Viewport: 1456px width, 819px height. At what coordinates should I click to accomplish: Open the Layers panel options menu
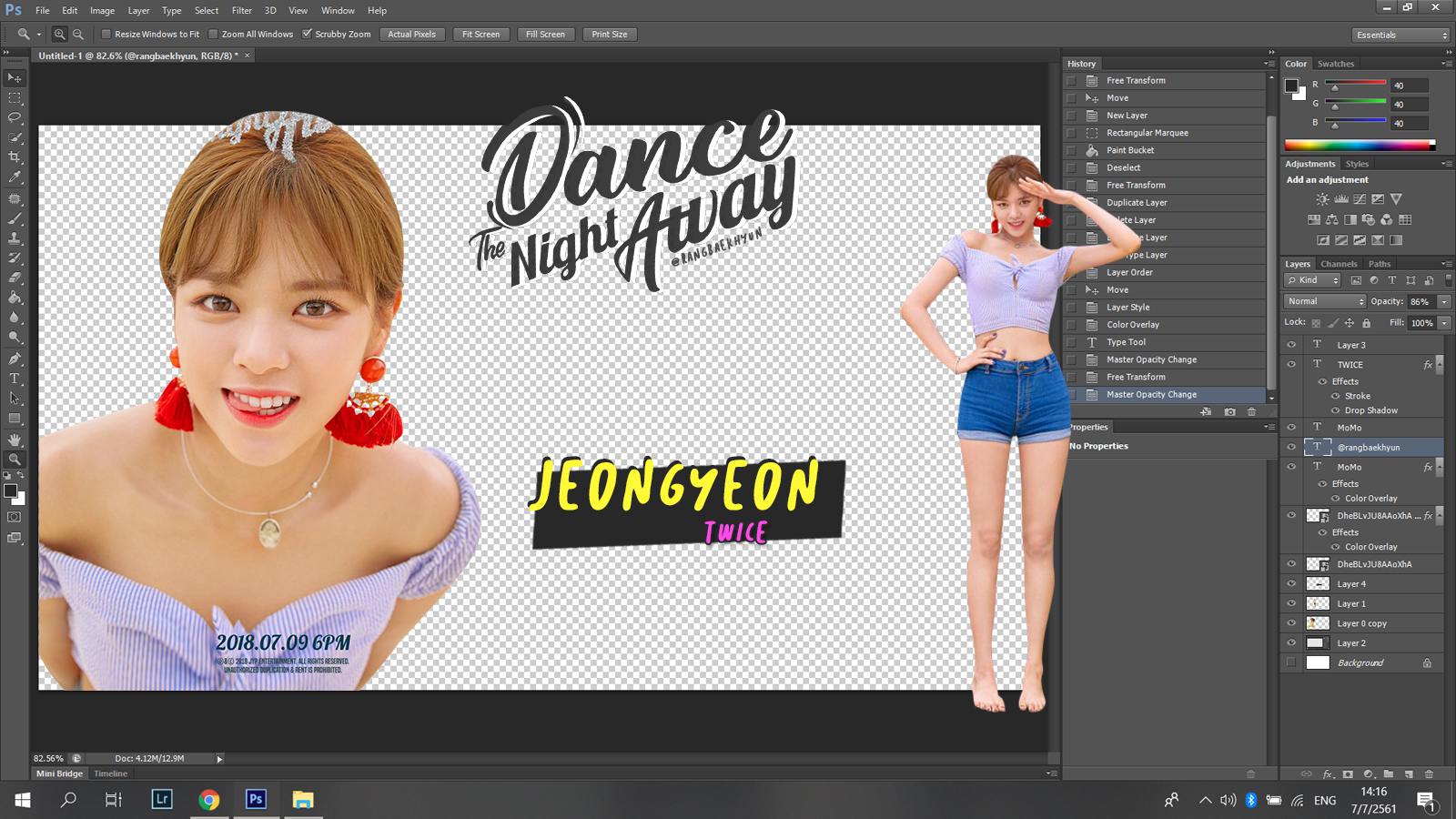pyautogui.click(x=1446, y=264)
